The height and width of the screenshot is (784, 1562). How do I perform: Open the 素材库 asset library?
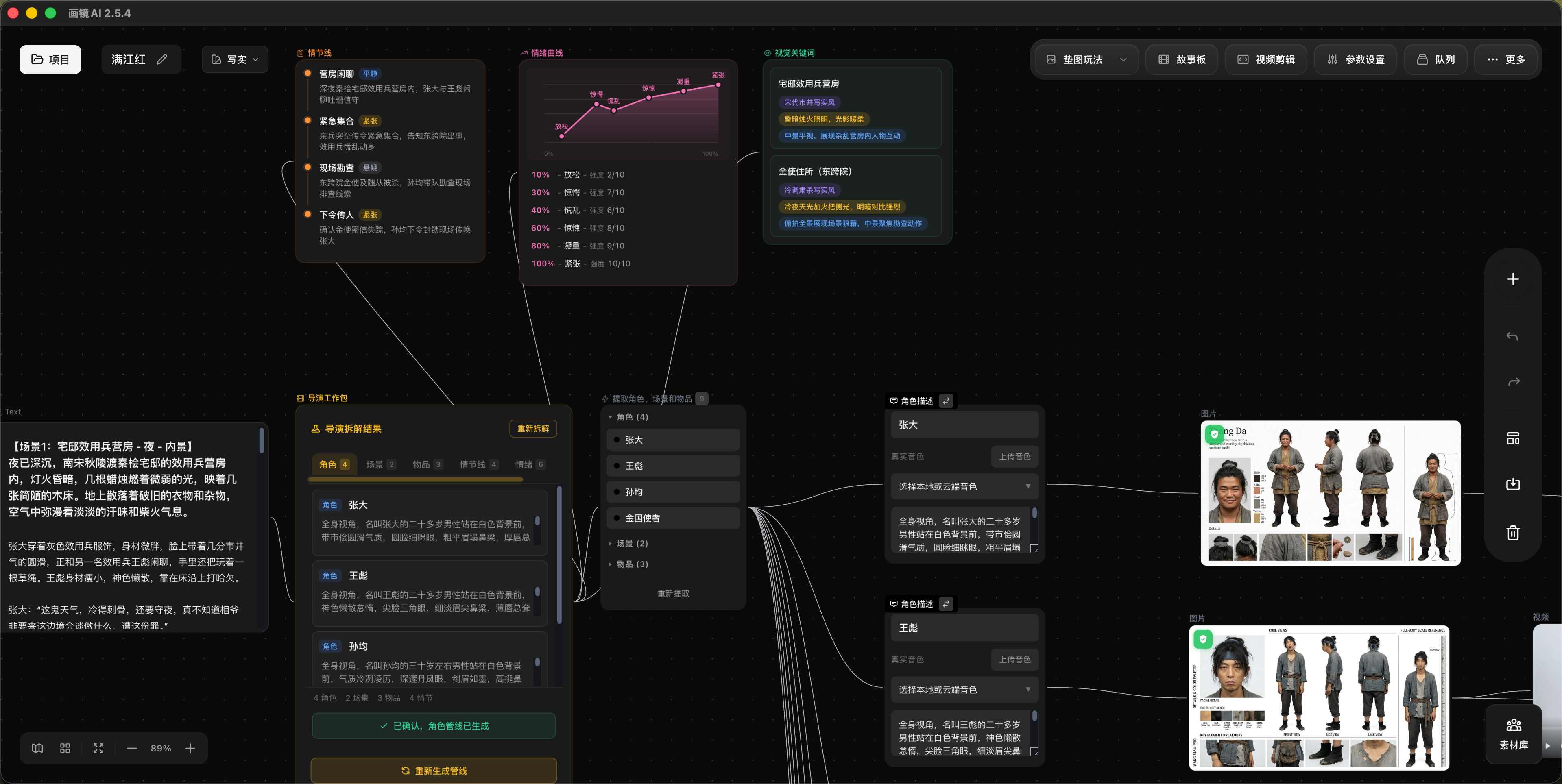pos(1514,734)
